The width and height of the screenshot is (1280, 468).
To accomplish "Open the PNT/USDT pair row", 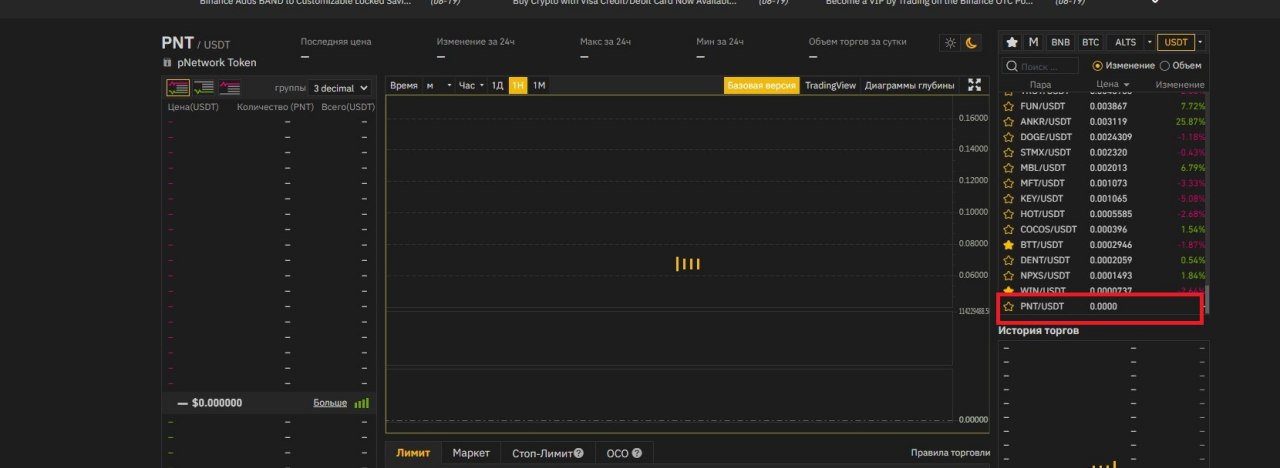I will 1101,306.
